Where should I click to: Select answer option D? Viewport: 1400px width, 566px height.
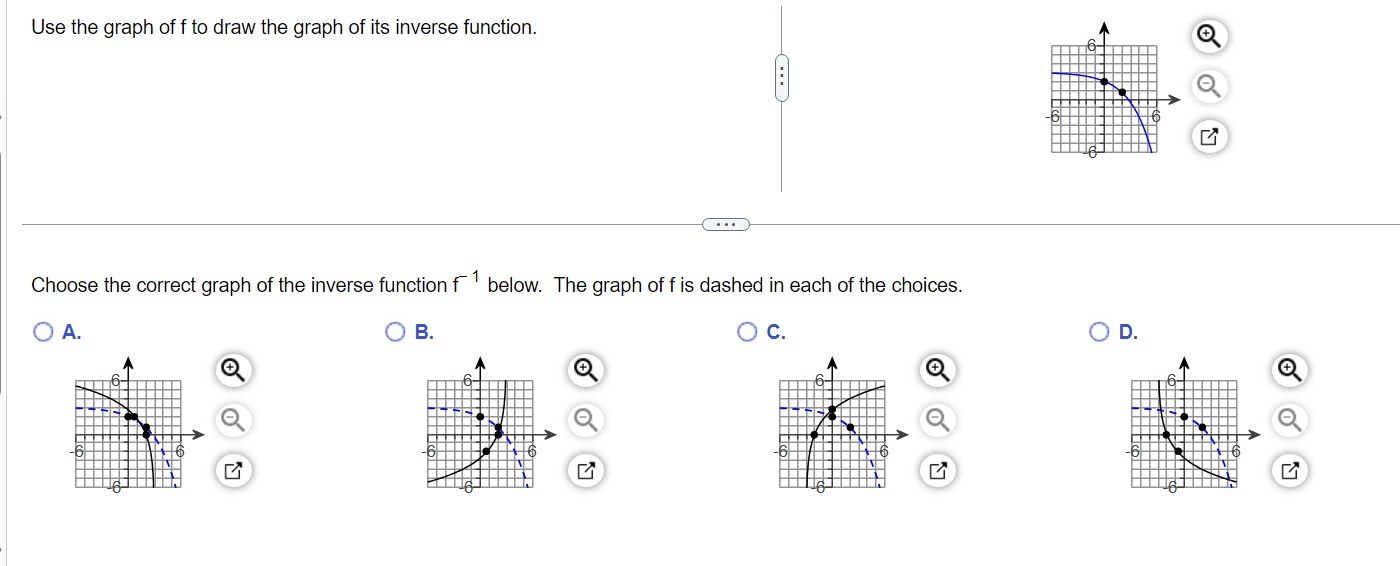click(x=1100, y=332)
